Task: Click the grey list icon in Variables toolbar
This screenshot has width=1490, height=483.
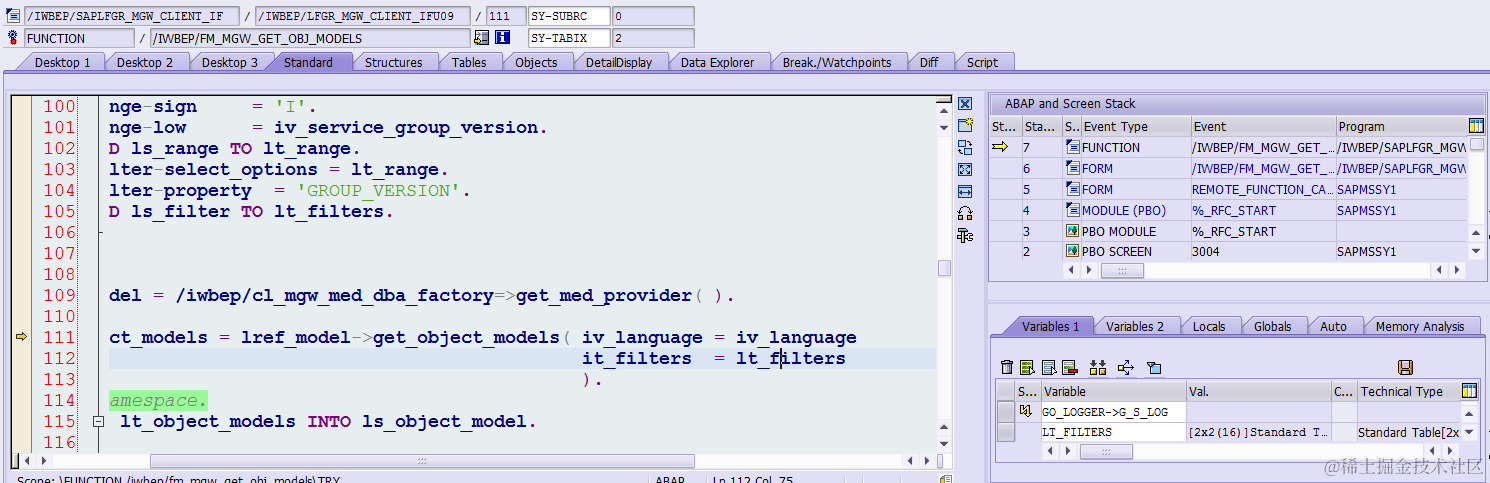Action: (1049, 368)
